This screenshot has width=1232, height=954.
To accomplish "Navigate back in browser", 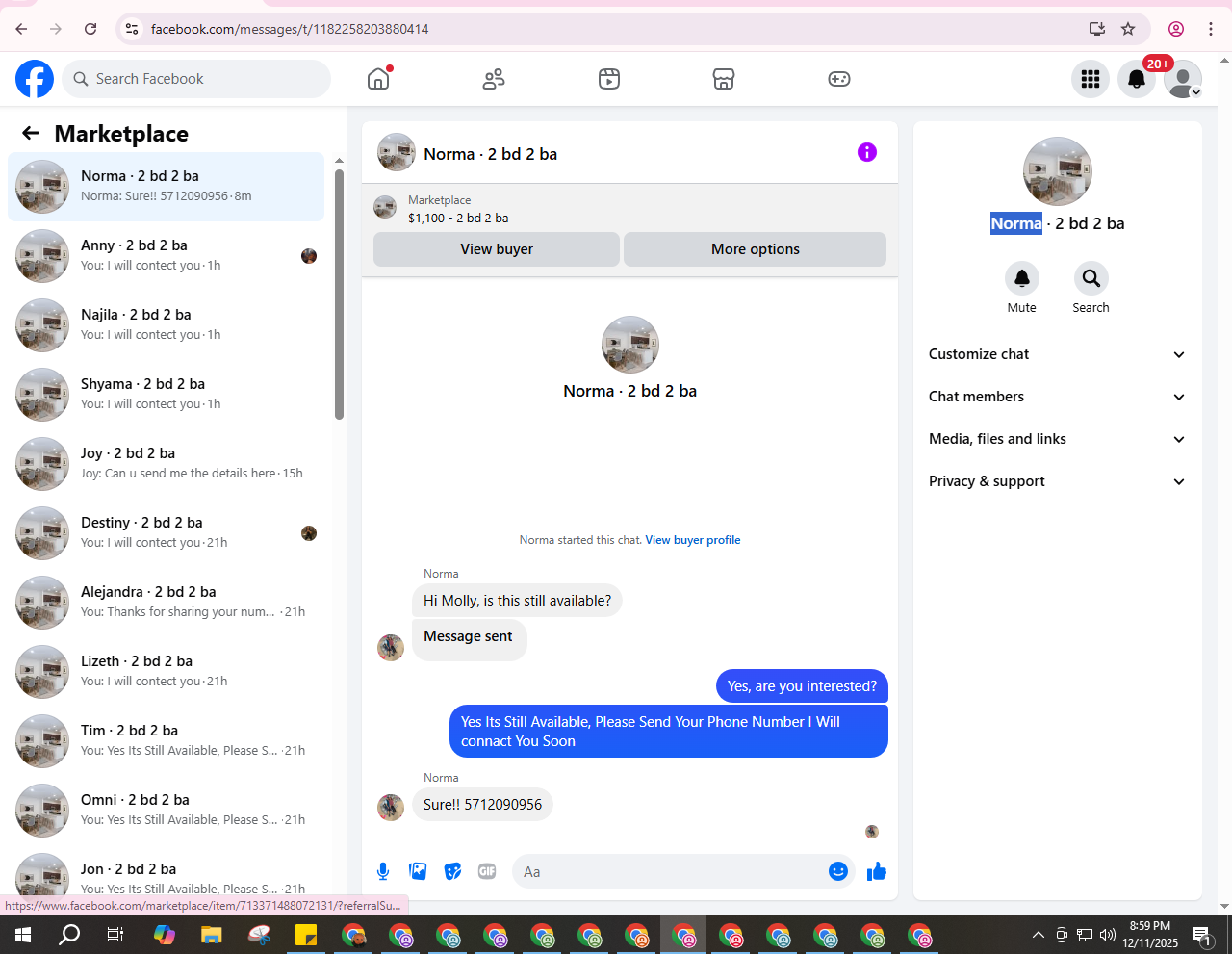I will click(x=21, y=29).
